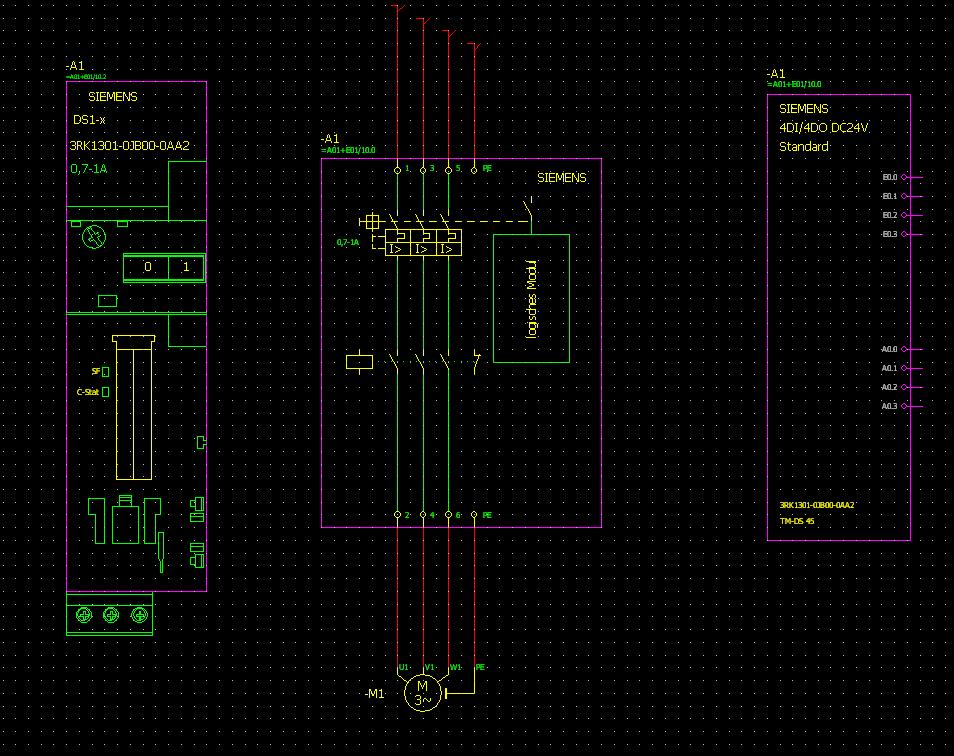Select the Standard text on I/O module
This screenshot has height=756, width=954.
click(804, 147)
